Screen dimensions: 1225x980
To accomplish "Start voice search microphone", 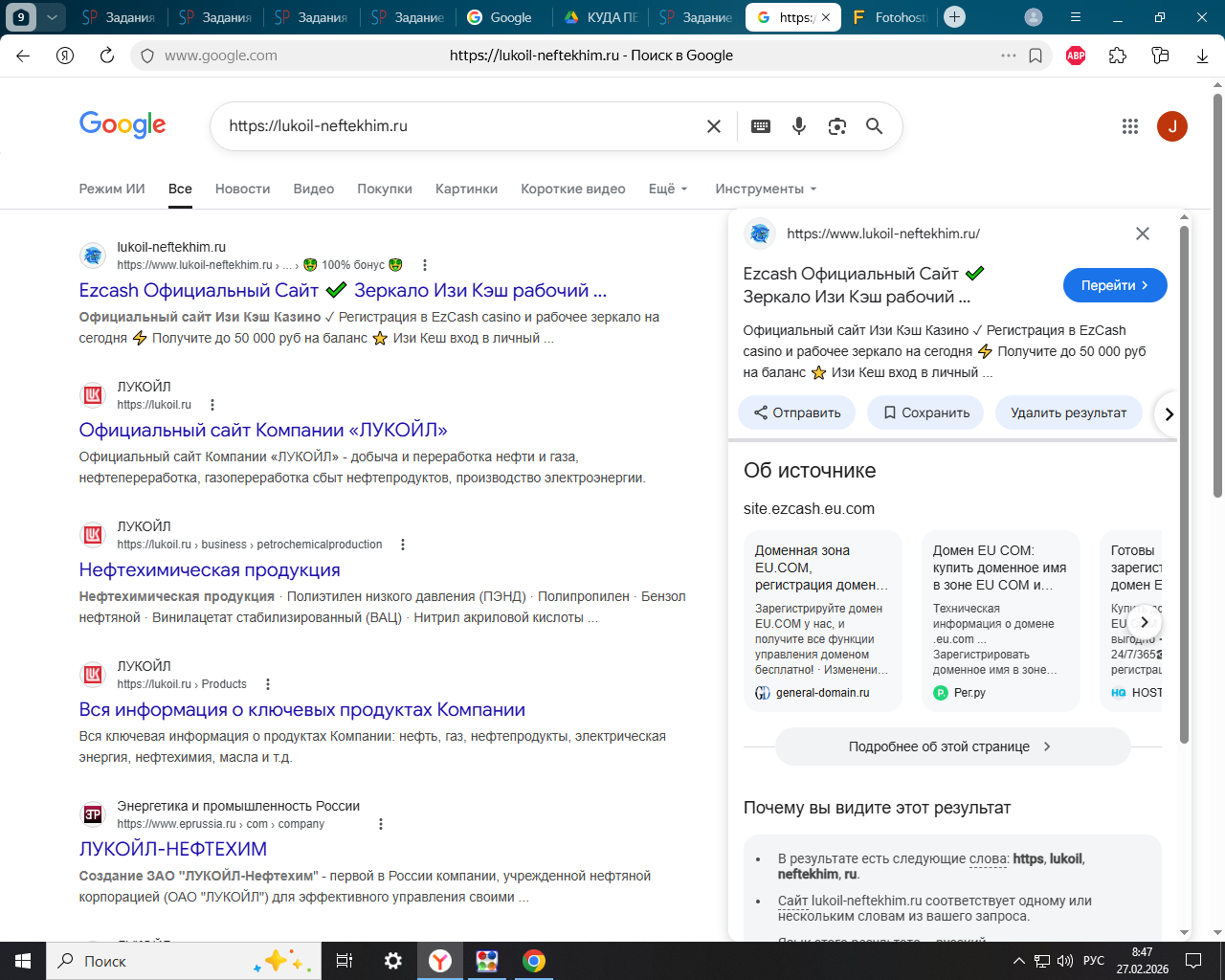I will click(x=799, y=126).
